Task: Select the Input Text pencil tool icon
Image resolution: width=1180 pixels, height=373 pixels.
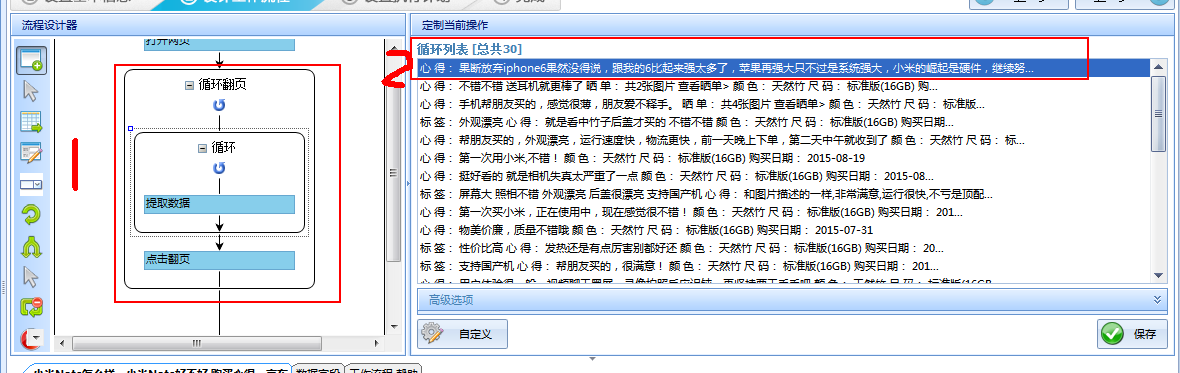Action: tap(31, 153)
